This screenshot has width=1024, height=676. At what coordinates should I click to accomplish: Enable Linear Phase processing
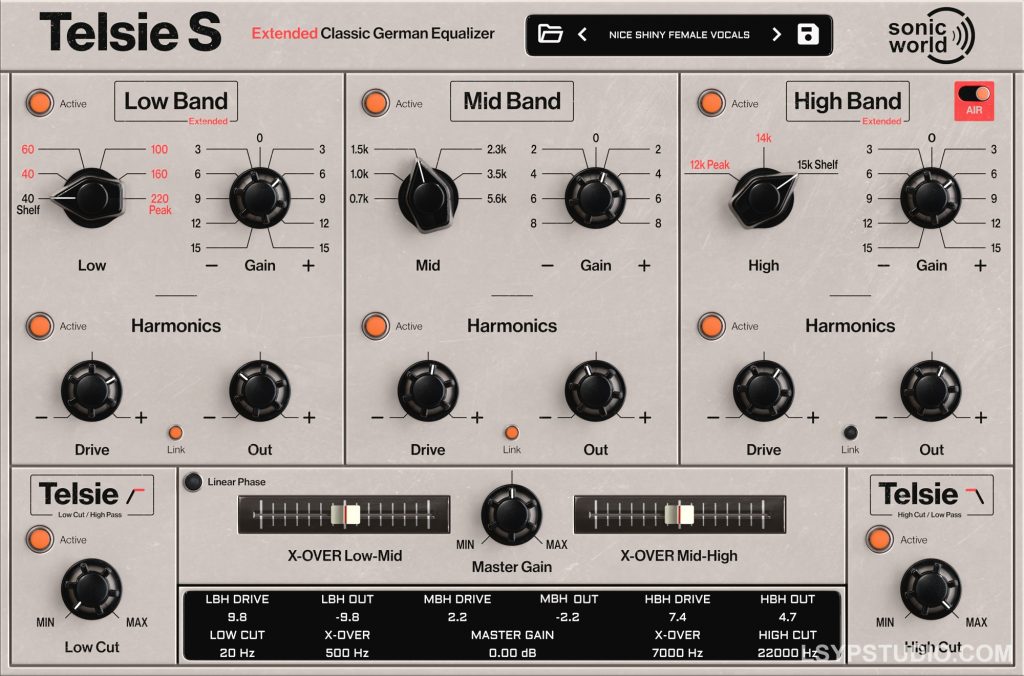pyautogui.click(x=193, y=481)
